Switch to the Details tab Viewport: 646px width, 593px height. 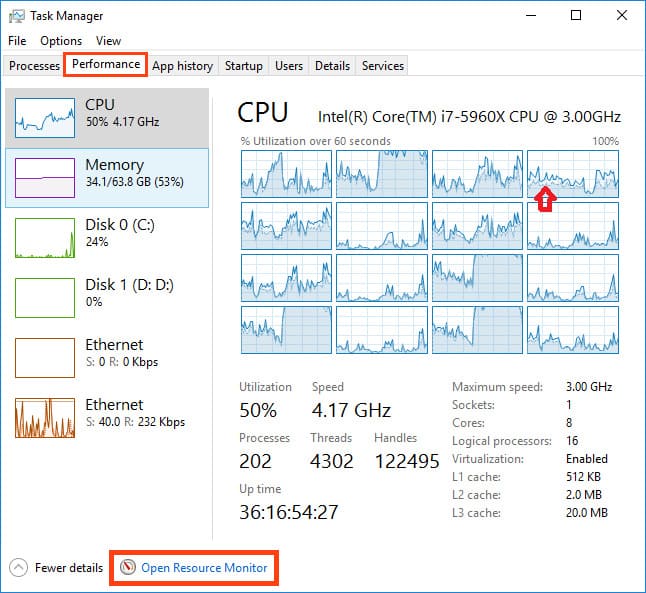[332, 66]
